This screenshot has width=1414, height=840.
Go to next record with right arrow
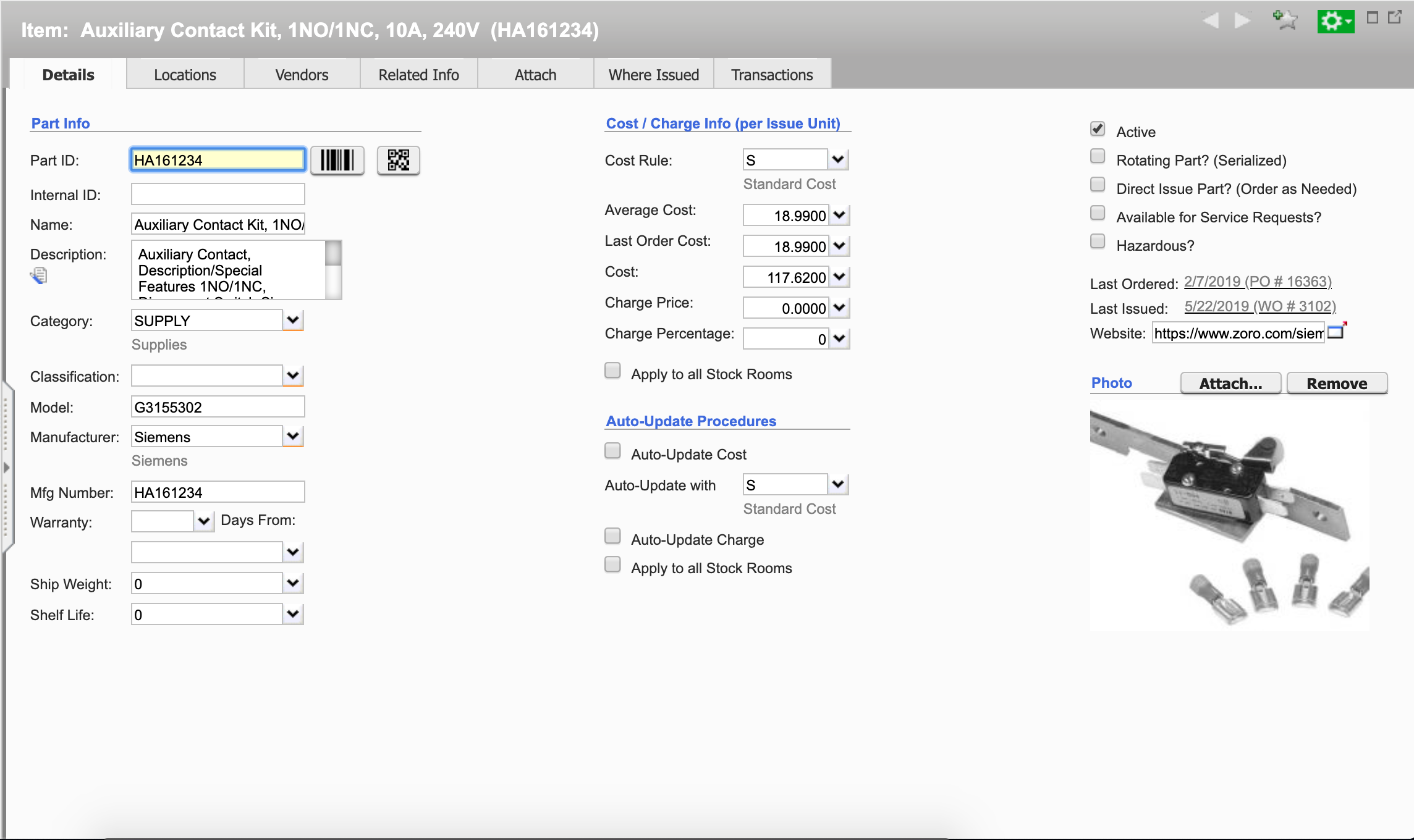[1242, 21]
